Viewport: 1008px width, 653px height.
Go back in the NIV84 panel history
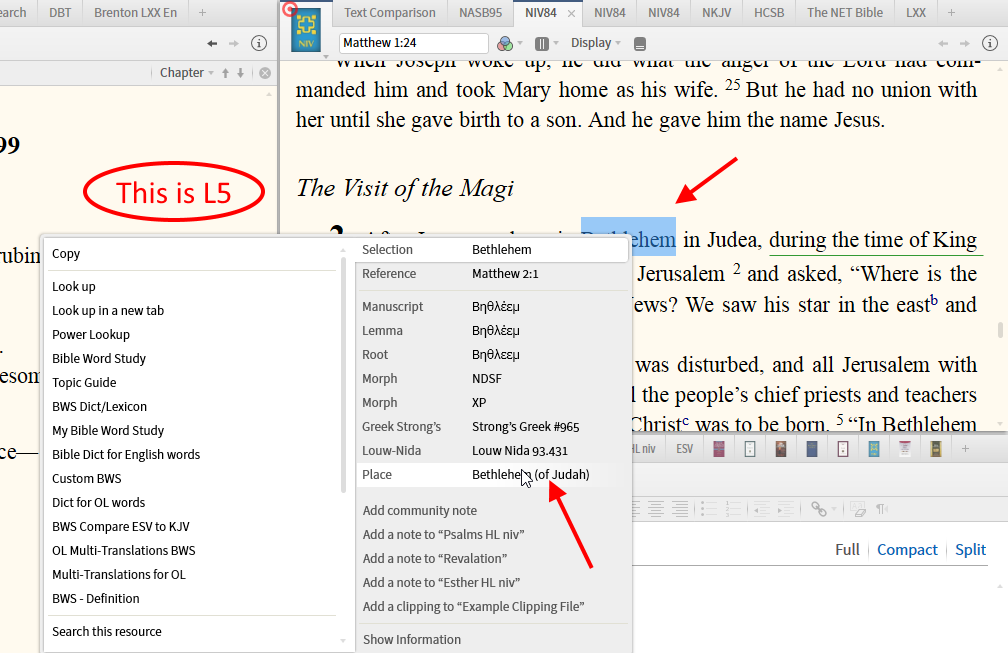(943, 44)
